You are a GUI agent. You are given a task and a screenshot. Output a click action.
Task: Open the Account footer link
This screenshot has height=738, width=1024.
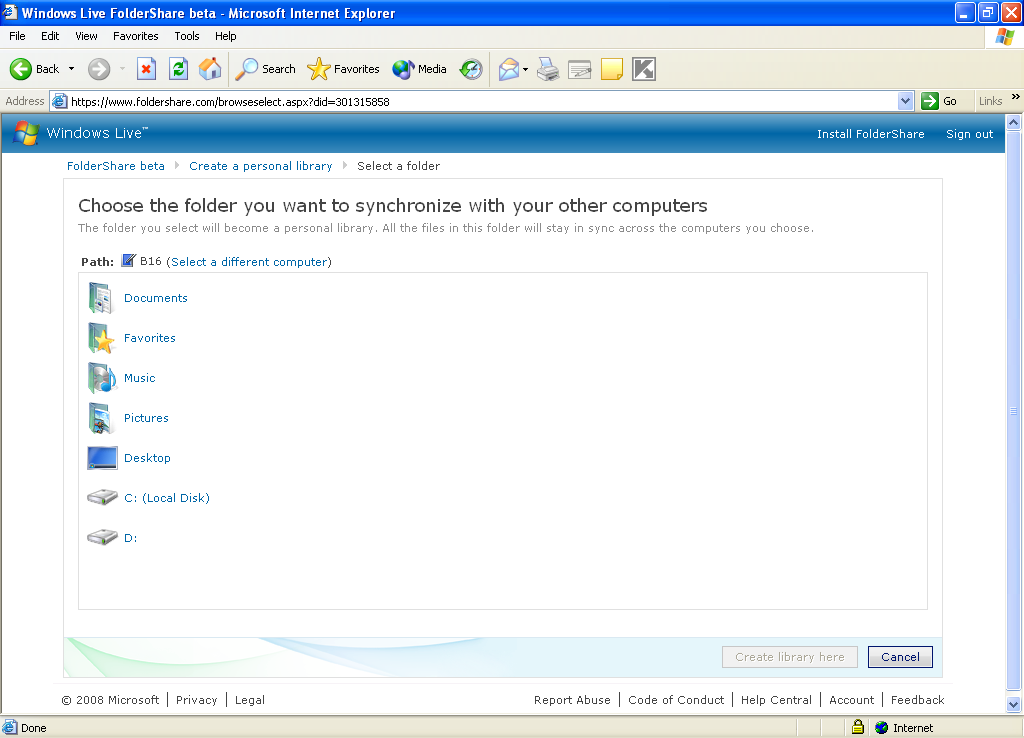tap(852, 700)
